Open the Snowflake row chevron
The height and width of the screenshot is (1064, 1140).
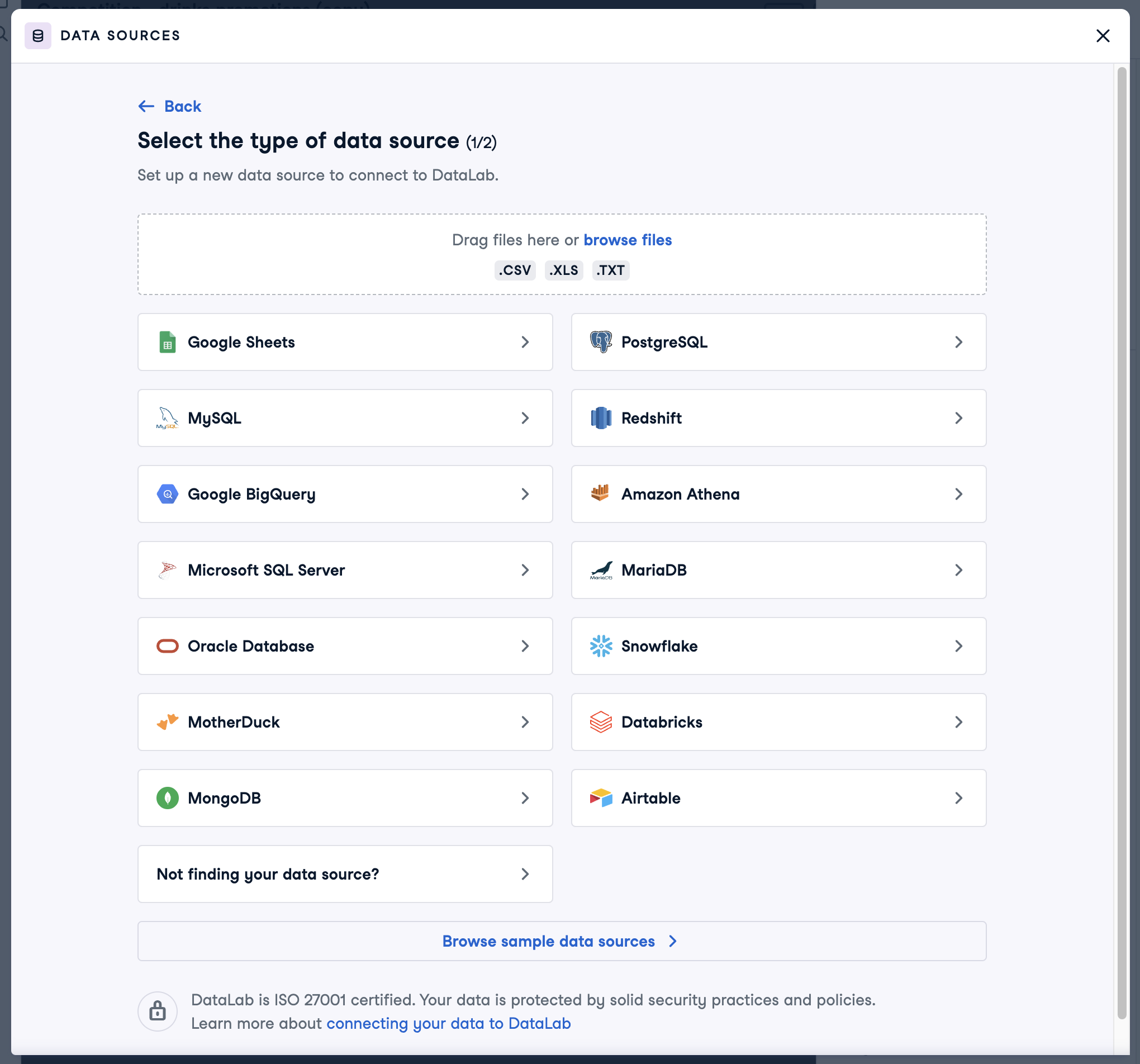(959, 647)
